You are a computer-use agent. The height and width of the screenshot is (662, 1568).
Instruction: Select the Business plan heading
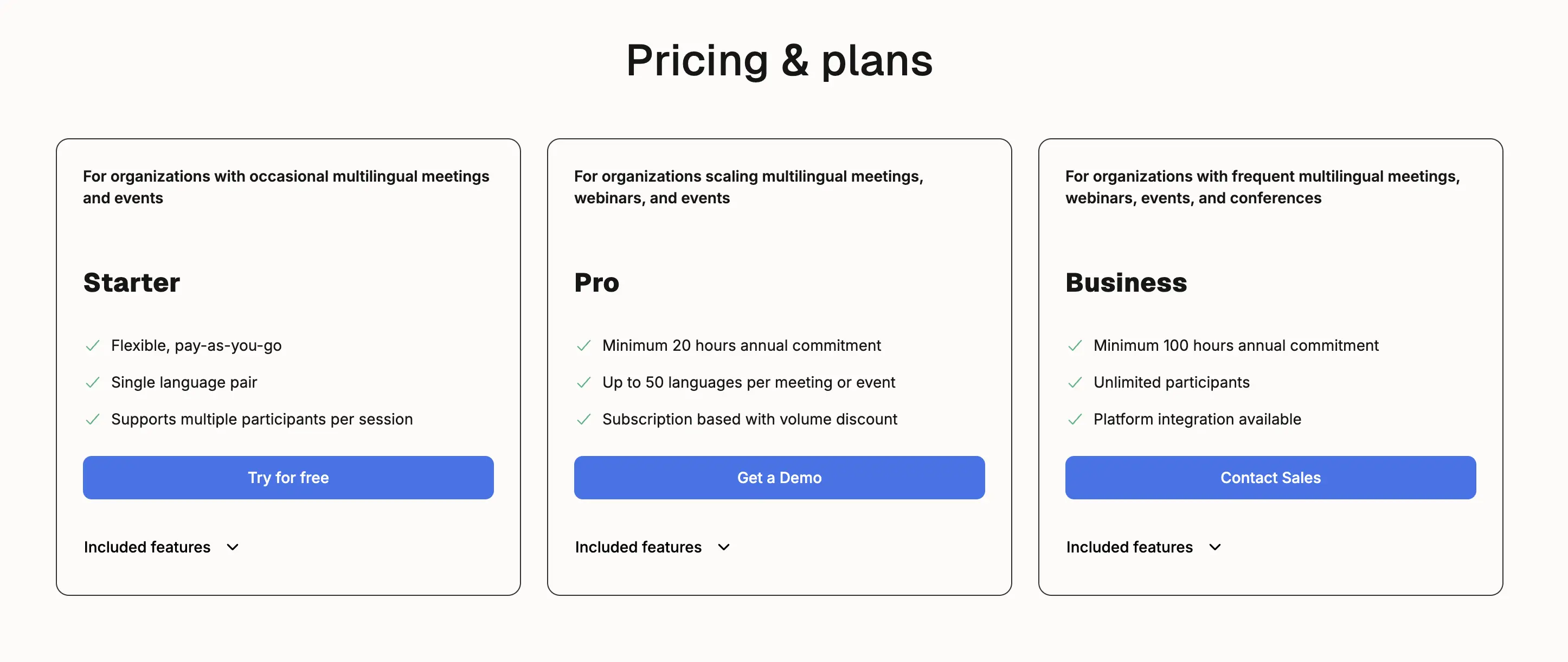coord(1126,282)
